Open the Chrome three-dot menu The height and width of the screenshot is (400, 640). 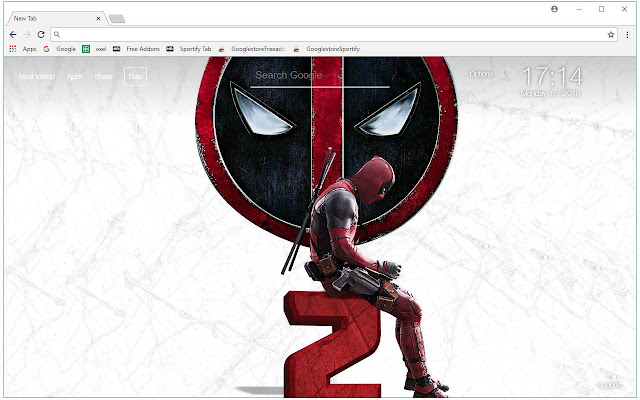point(627,35)
